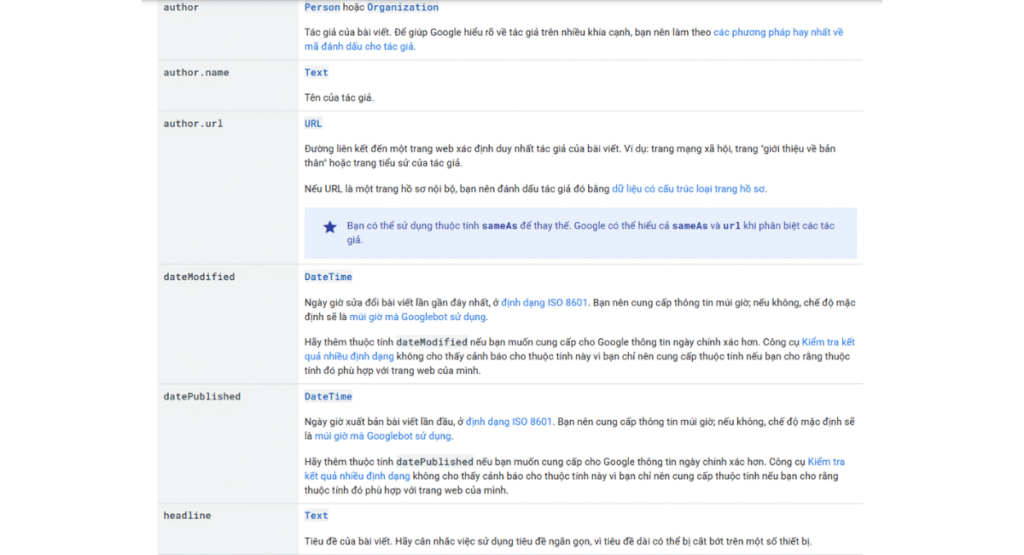This screenshot has height=555, width=1024.
Task: Click the headline property name cell
Action: coord(187,516)
